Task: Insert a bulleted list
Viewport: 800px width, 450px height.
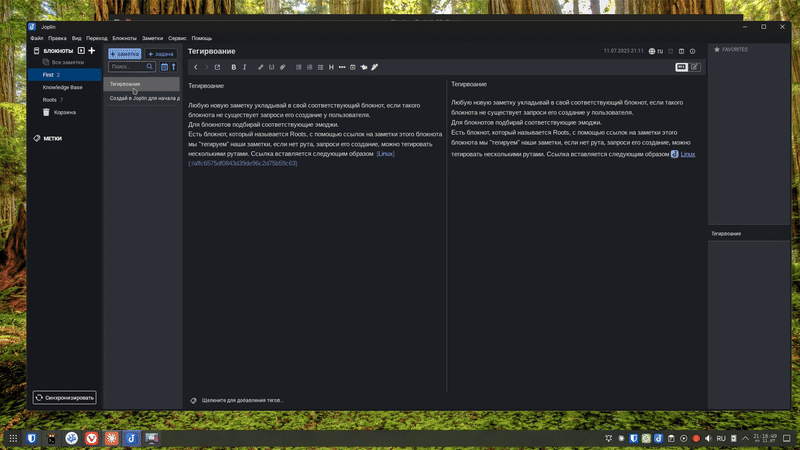Action: tap(298, 67)
